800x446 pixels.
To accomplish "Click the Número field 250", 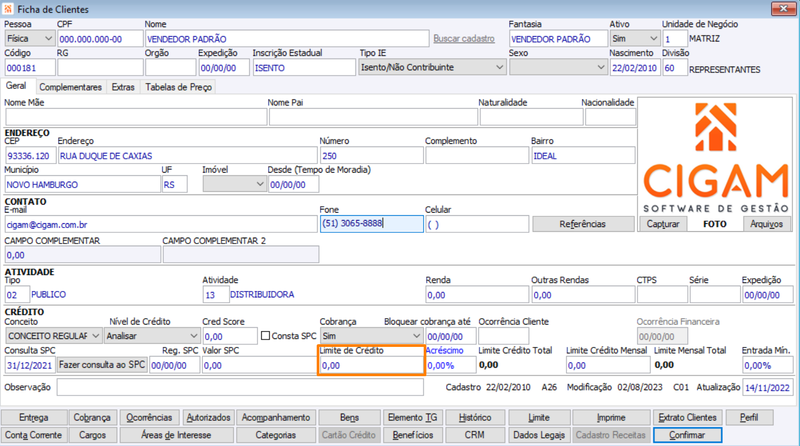I will click(371, 156).
